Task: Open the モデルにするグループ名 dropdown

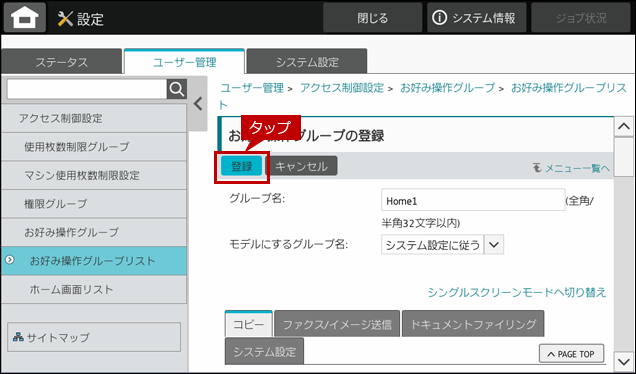Action: (x=443, y=245)
